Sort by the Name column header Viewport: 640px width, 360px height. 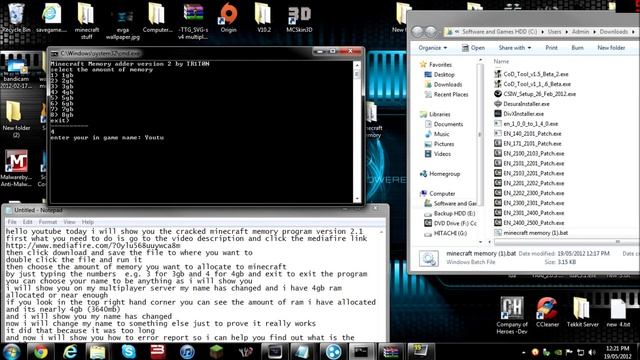pos(501,61)
